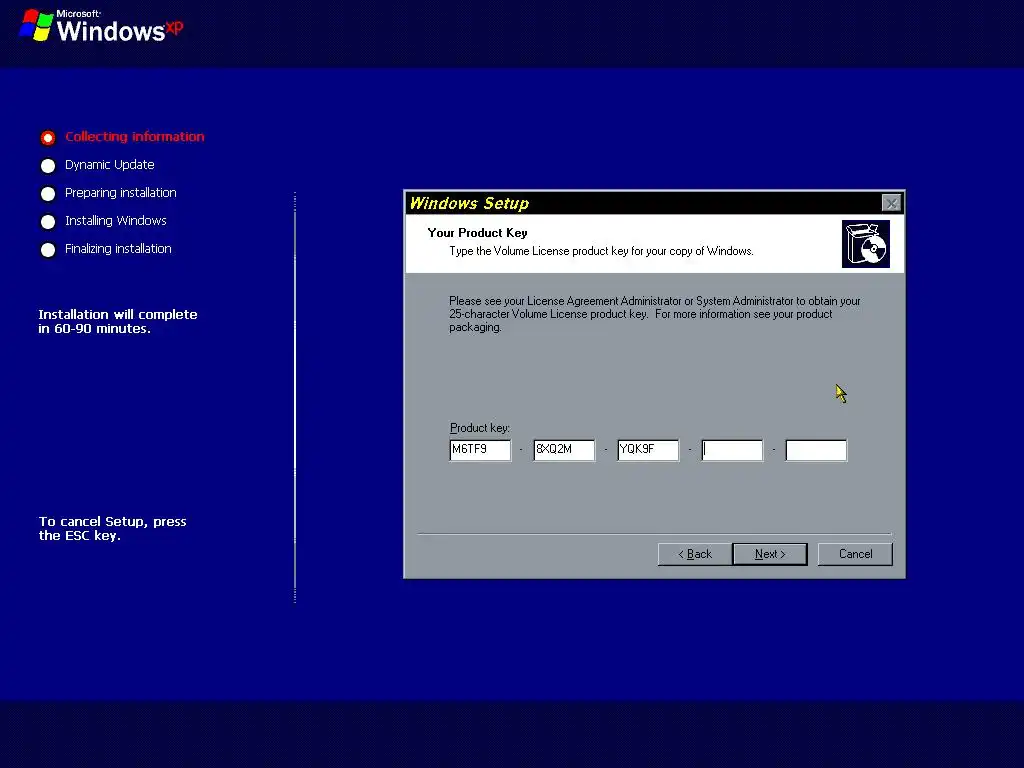The width and height of the screenshot is (1024, 768).
Task: Click the empty fifth product key field
Action: (816, 450)
